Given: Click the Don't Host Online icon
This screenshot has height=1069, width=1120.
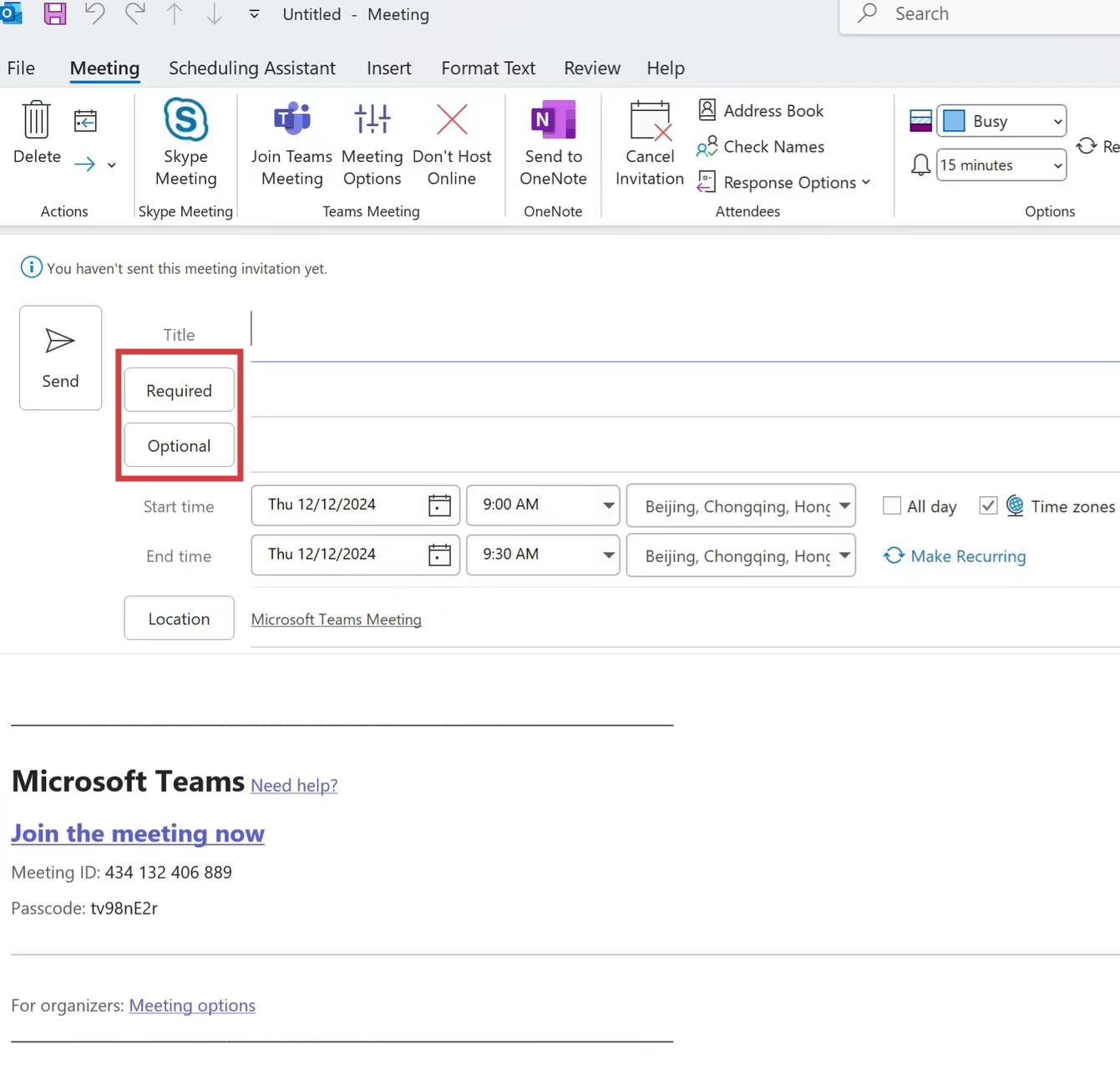Looking at the screenshot, I should tap(452, 121).
